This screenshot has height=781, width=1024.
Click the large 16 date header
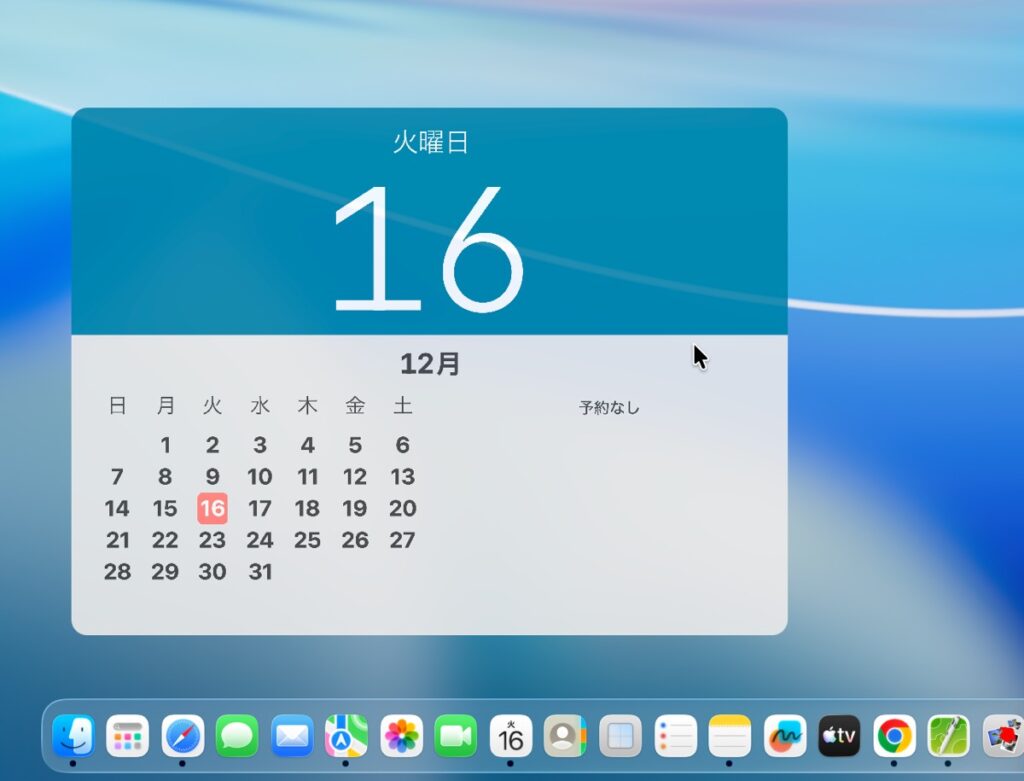click(x=428, y=248)
